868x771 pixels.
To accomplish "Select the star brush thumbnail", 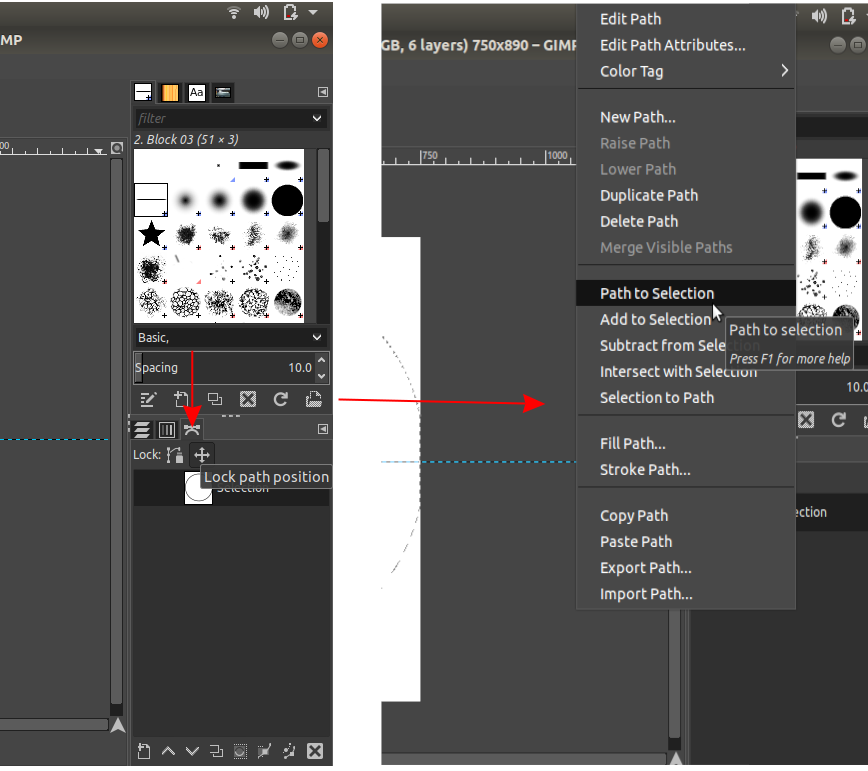I will [x=151, y=234].
